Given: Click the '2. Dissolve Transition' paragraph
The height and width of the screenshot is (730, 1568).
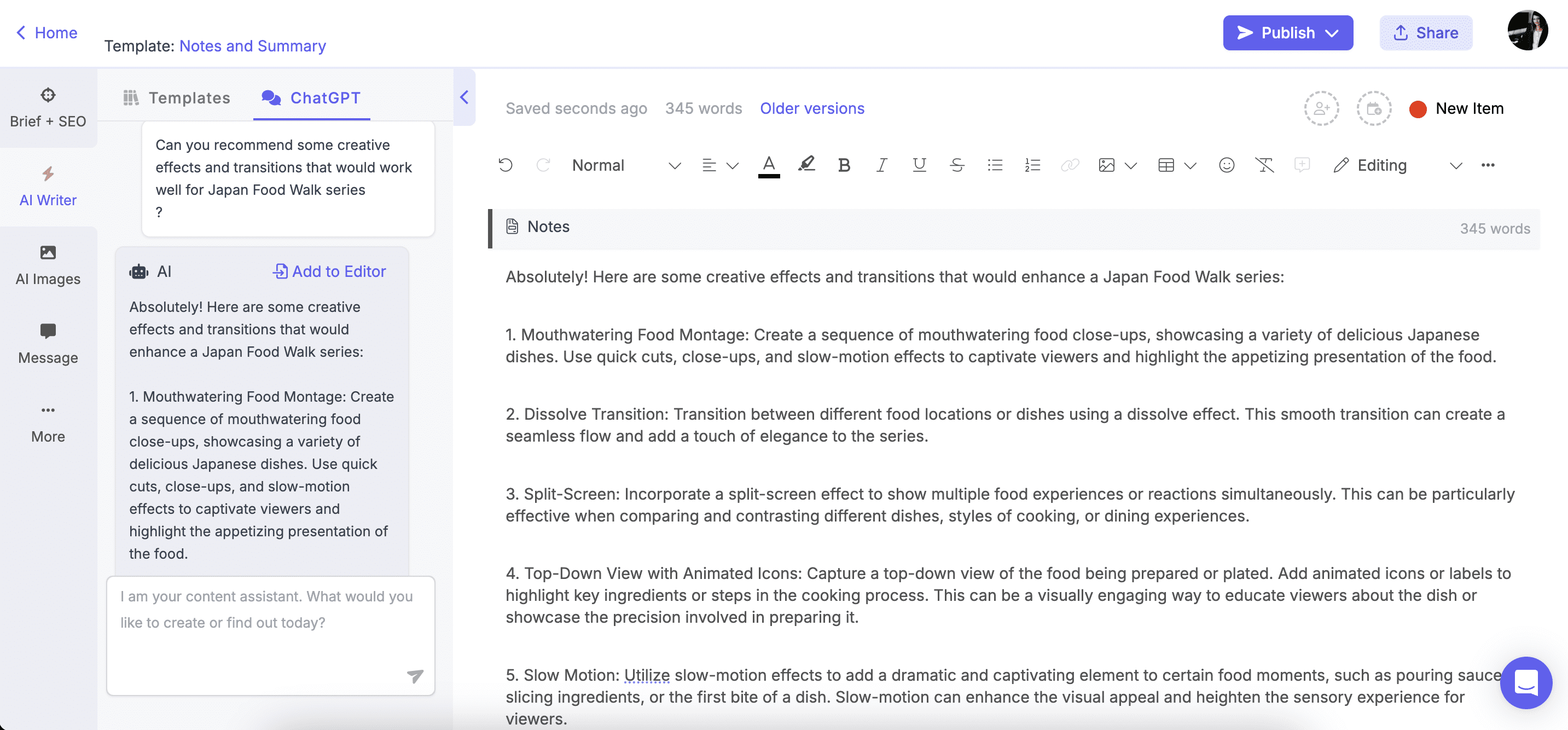Looking at the screenshot, I should (1005, 425).
